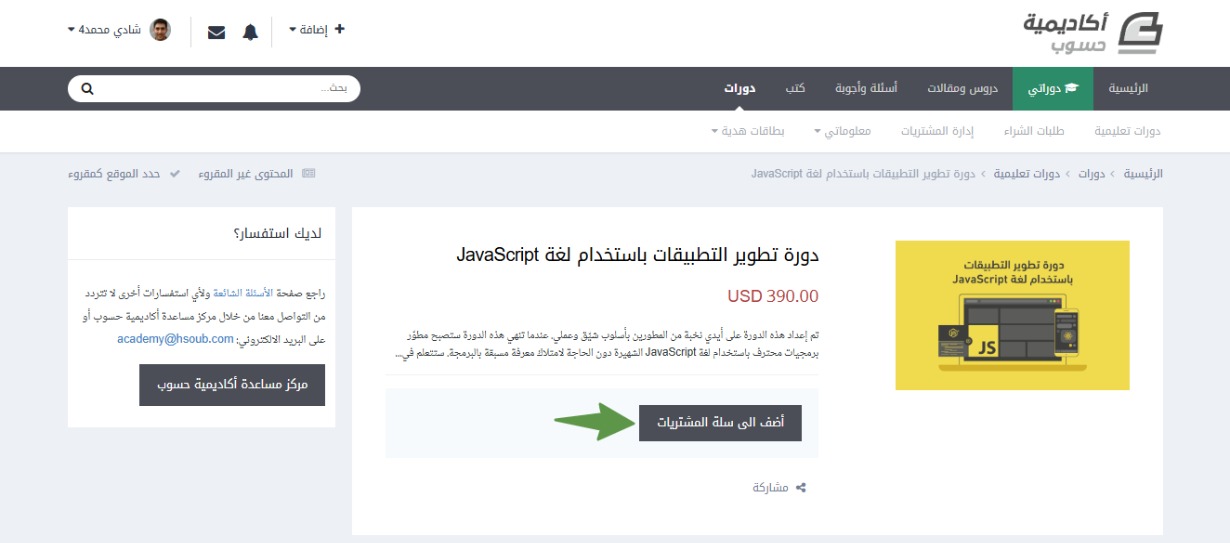Click the الرئيسية breadcrumb link
The width and height of the screenshot is (1230, 543).
(x=1143, y=173)
